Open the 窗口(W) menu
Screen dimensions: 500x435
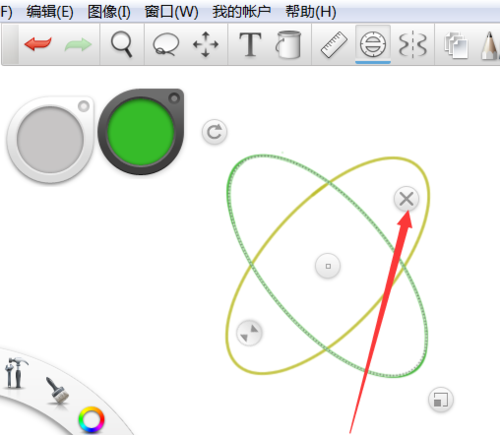tap(171, 12)
